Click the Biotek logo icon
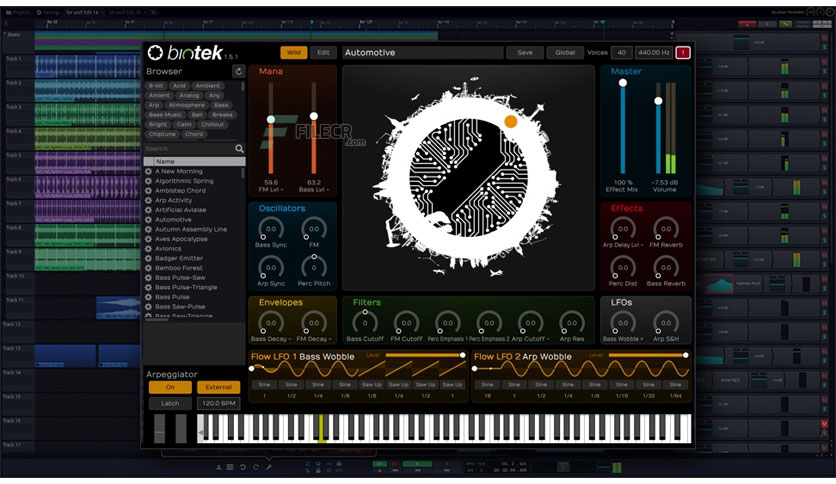 [x=155, y=52]
